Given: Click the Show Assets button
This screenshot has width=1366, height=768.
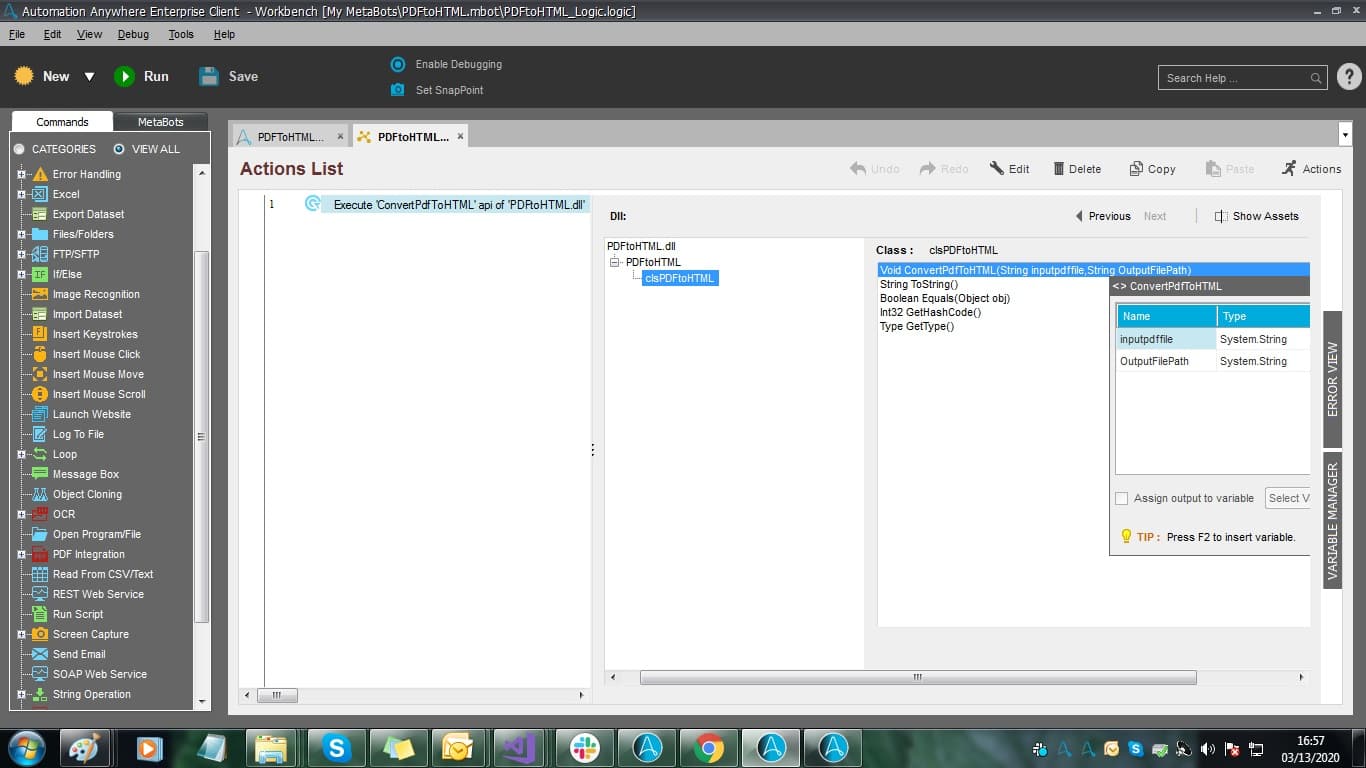Looking at the screenshot, I should [x=1257, y=216].
